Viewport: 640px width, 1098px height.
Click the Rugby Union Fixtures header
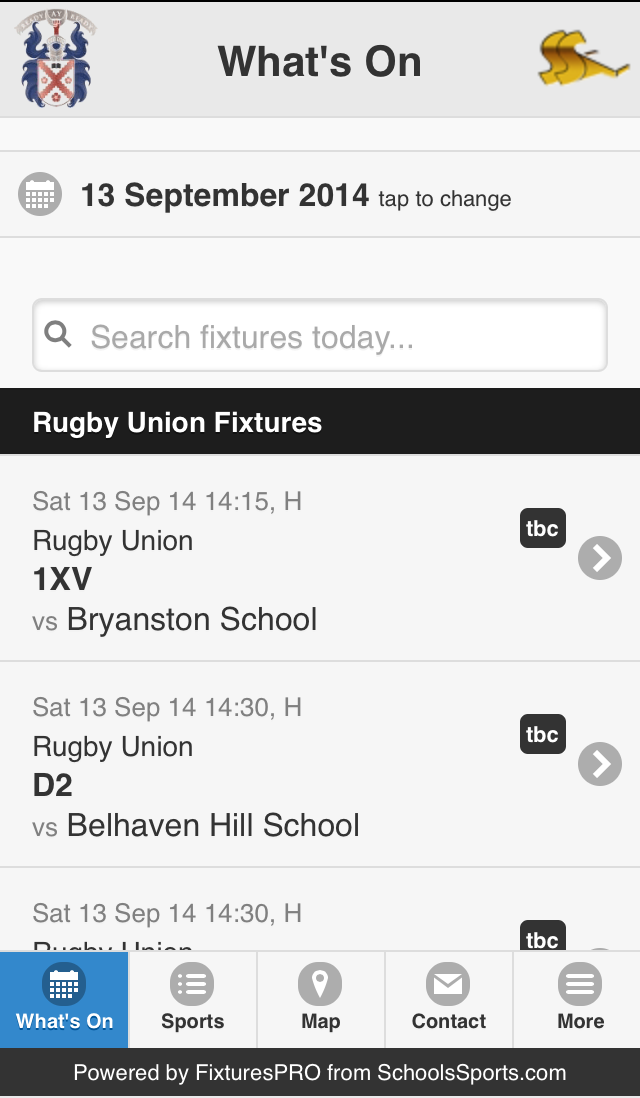(177, 422)
